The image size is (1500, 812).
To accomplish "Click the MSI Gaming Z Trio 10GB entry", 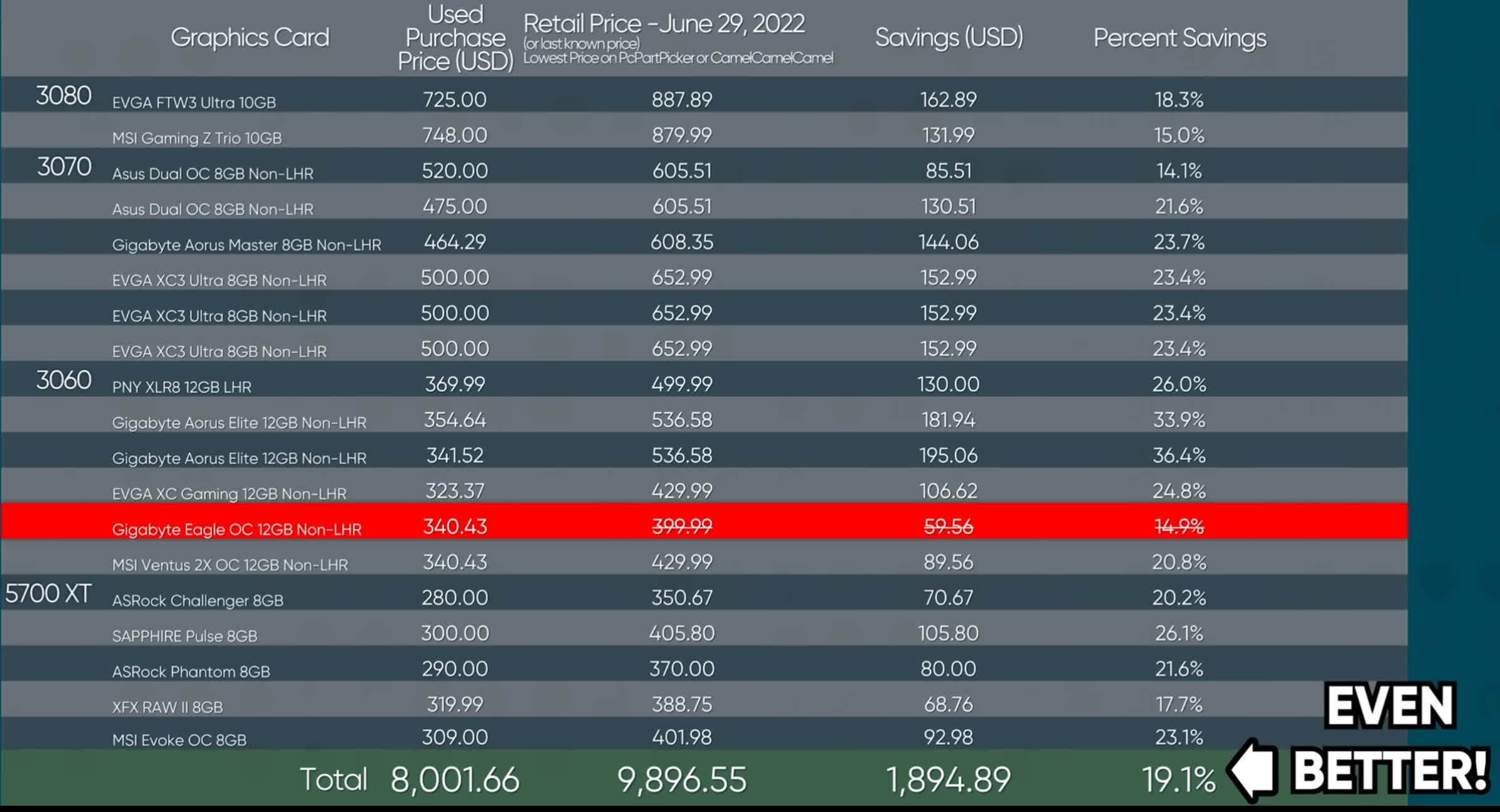I will coord(196,138).
